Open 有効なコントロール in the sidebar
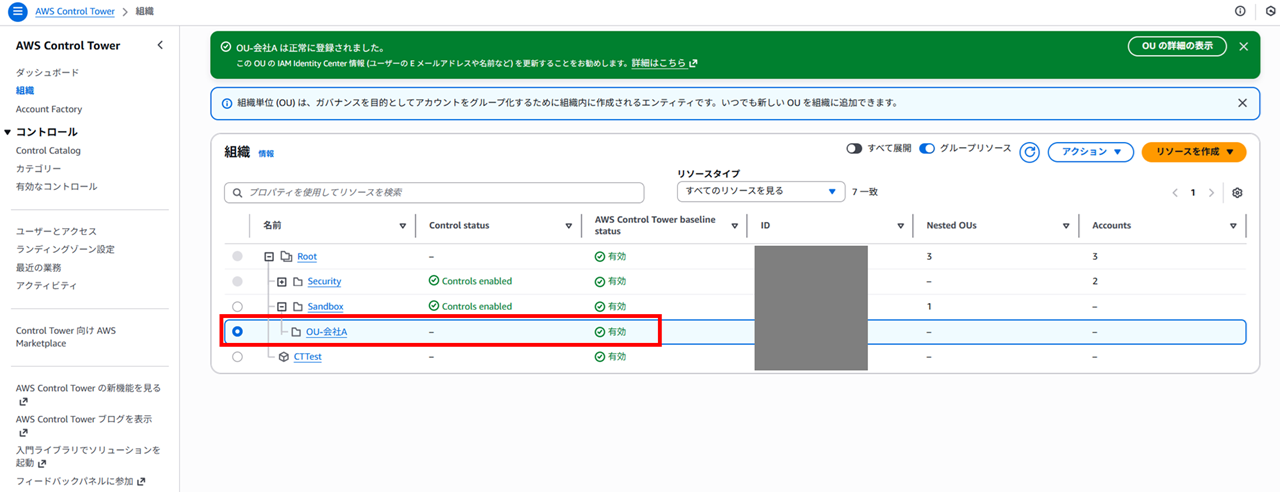The height and width of the screenshot is (492, 1280). pyautogui.click(x=57, y=187)
